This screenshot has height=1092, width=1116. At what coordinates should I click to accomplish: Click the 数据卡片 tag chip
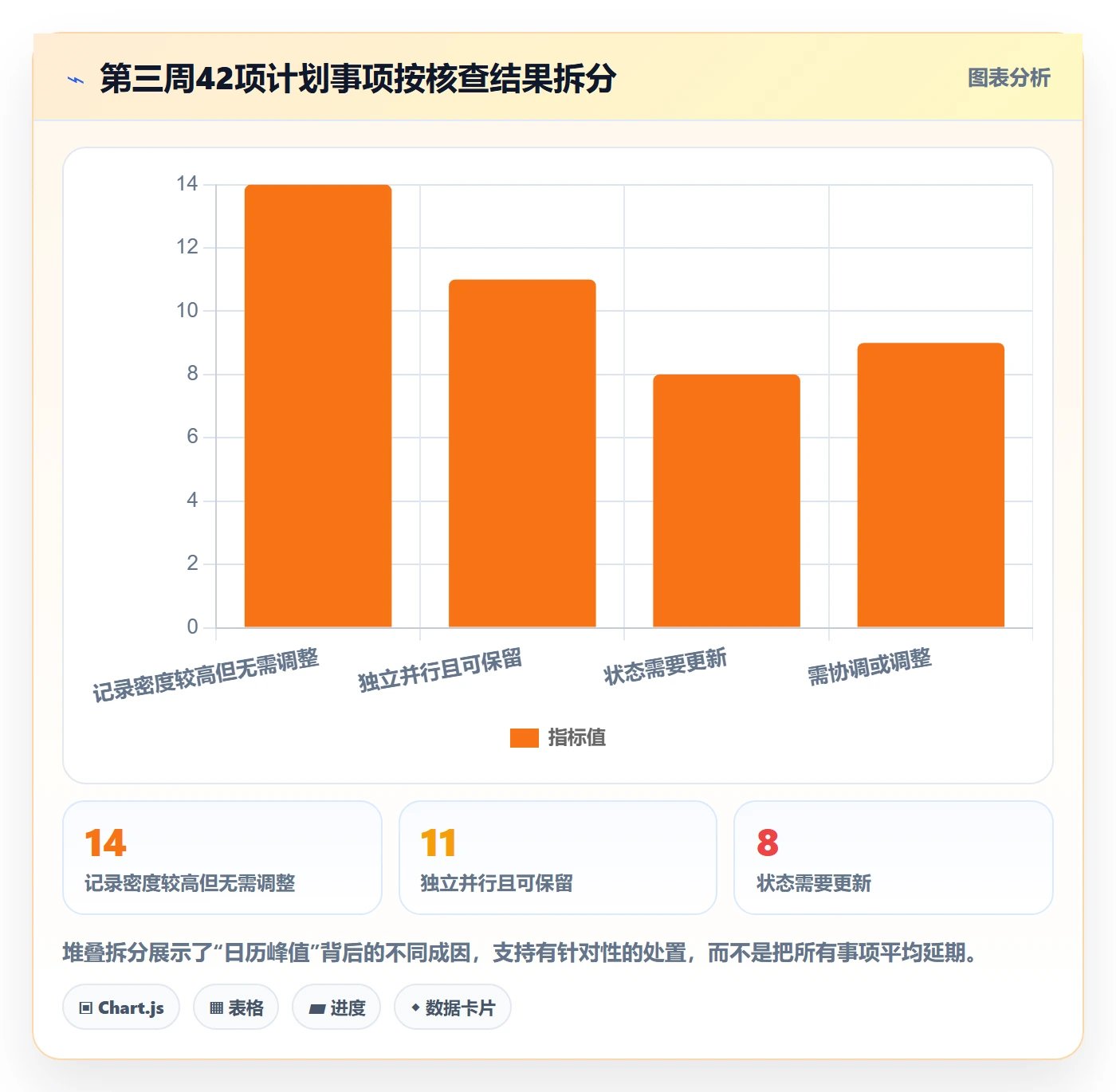[453, 1008]
